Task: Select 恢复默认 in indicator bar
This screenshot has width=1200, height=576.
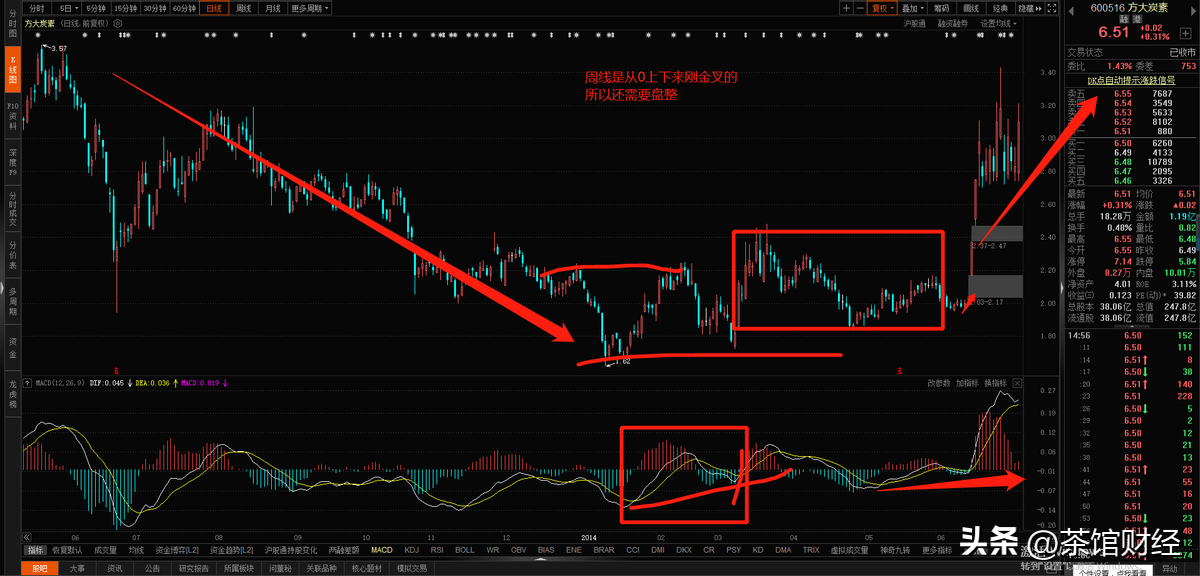Action: click(x=68, y=550)
